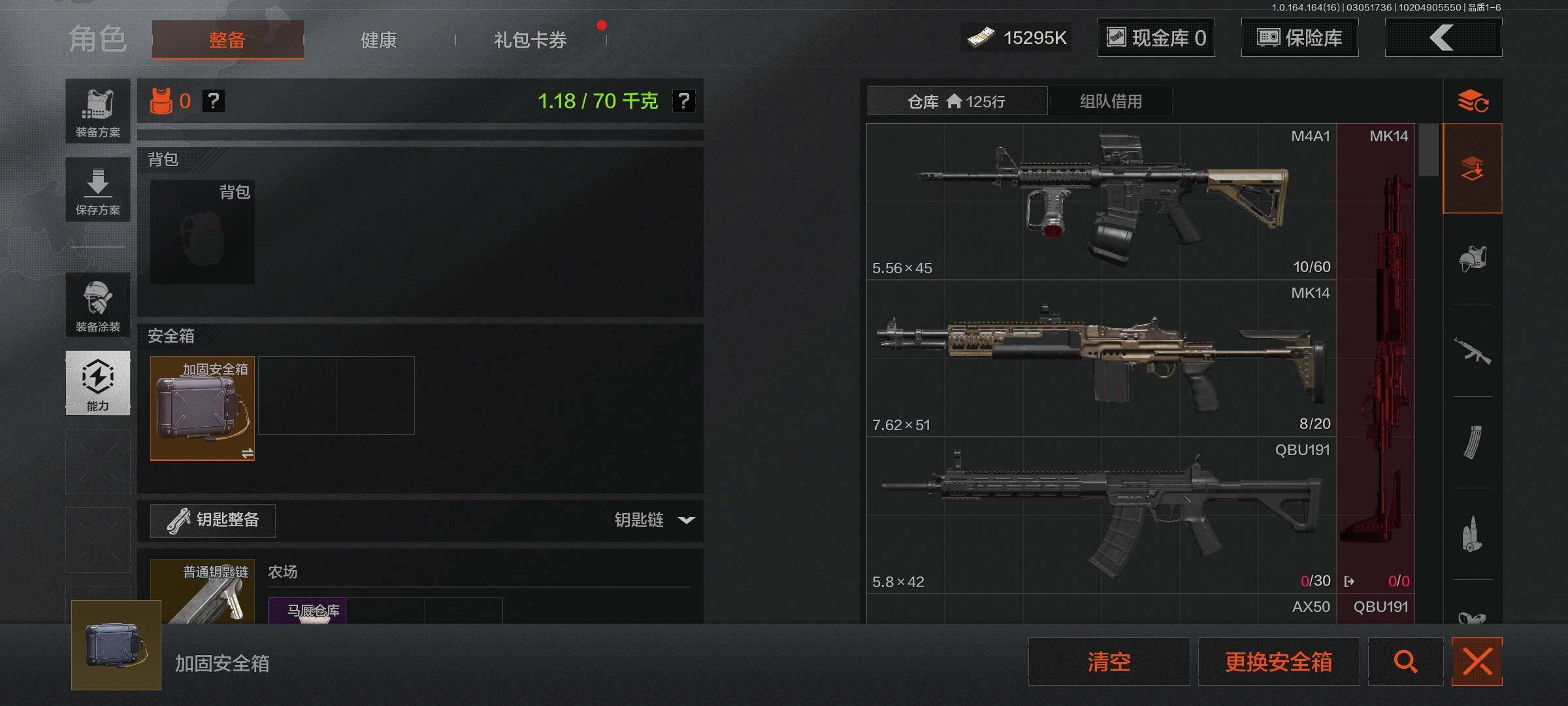Select the 能力 ability icon
The image size is (1568, 706).
[x=98, y=383]
